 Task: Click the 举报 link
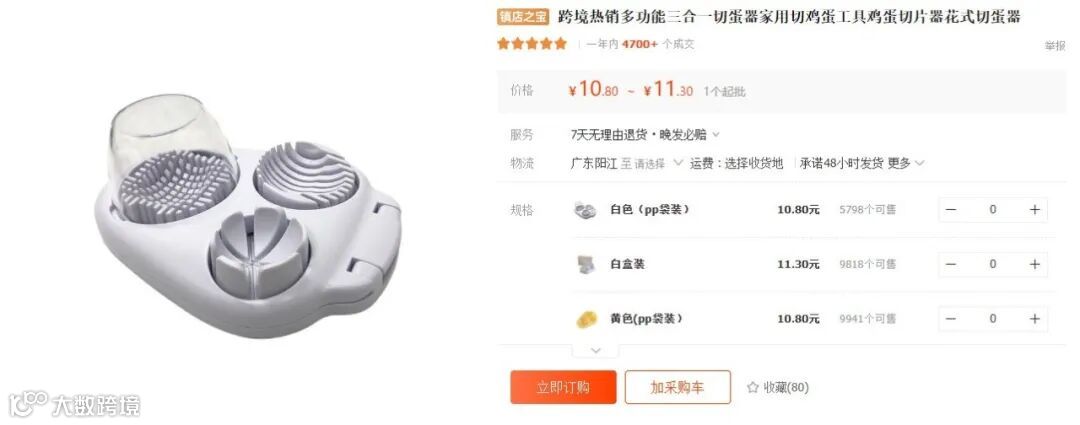(1055, 46)
